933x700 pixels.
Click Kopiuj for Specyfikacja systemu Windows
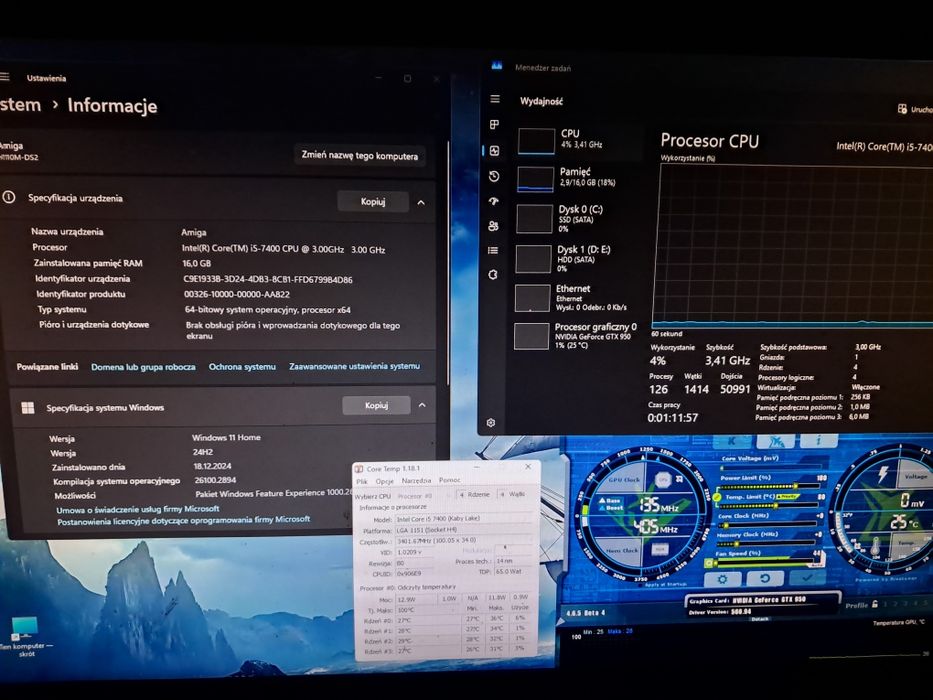[x=376, y=405]
